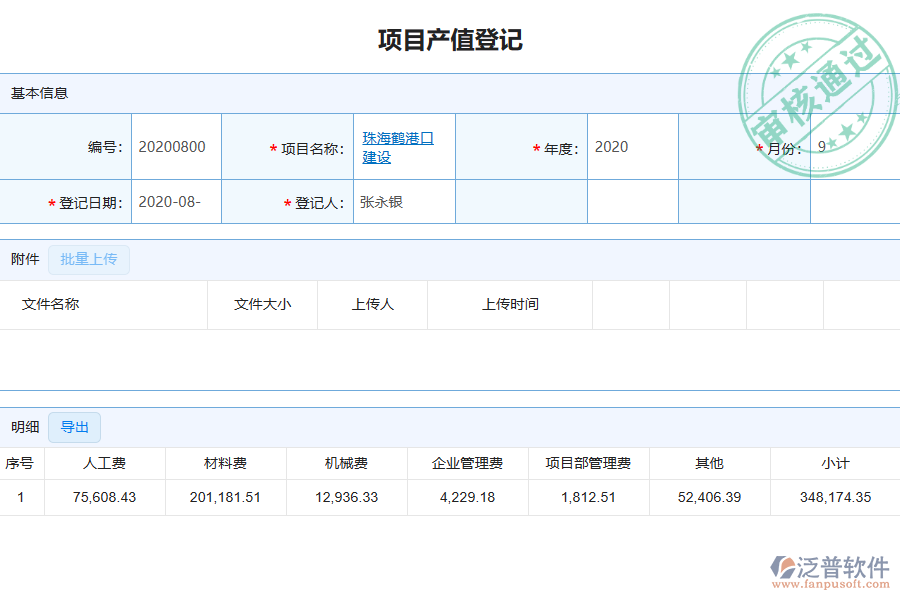The width and height of the screenshot is (900, 600).
Task: Open the project link 珠海鹤港口建设
Action: click(399, 147)
